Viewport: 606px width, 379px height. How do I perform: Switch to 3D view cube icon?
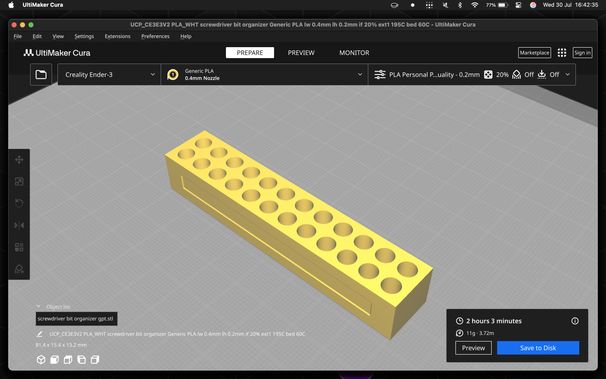[41, 360]
